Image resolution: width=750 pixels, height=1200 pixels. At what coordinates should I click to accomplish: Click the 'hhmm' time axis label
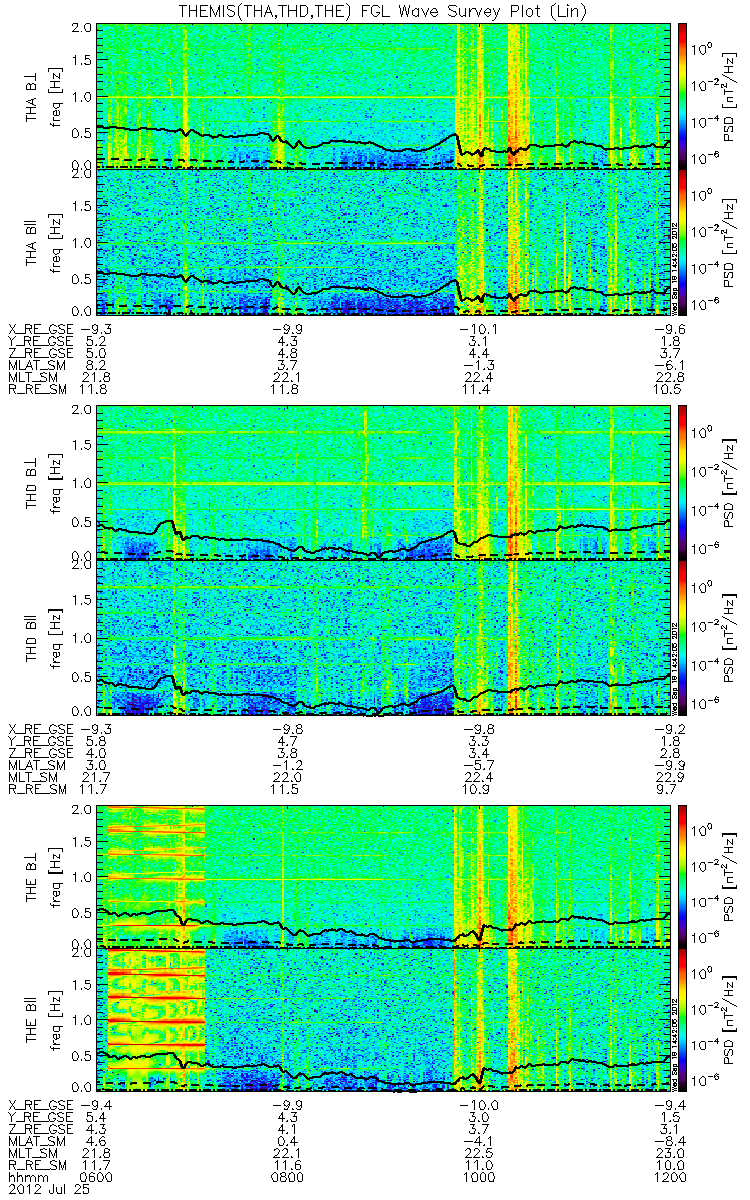click(30, 1179)
